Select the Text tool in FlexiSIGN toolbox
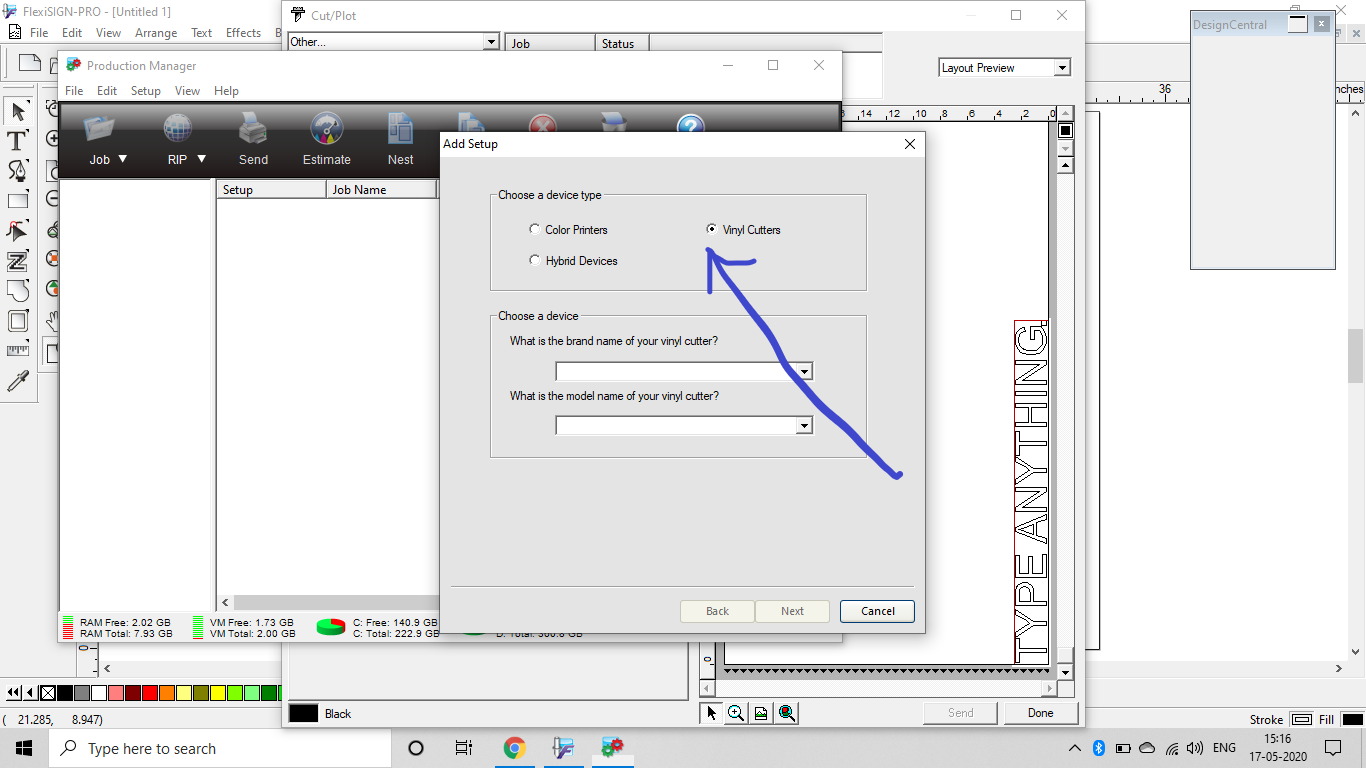The image size is (1366, 768). click(18, 141)
